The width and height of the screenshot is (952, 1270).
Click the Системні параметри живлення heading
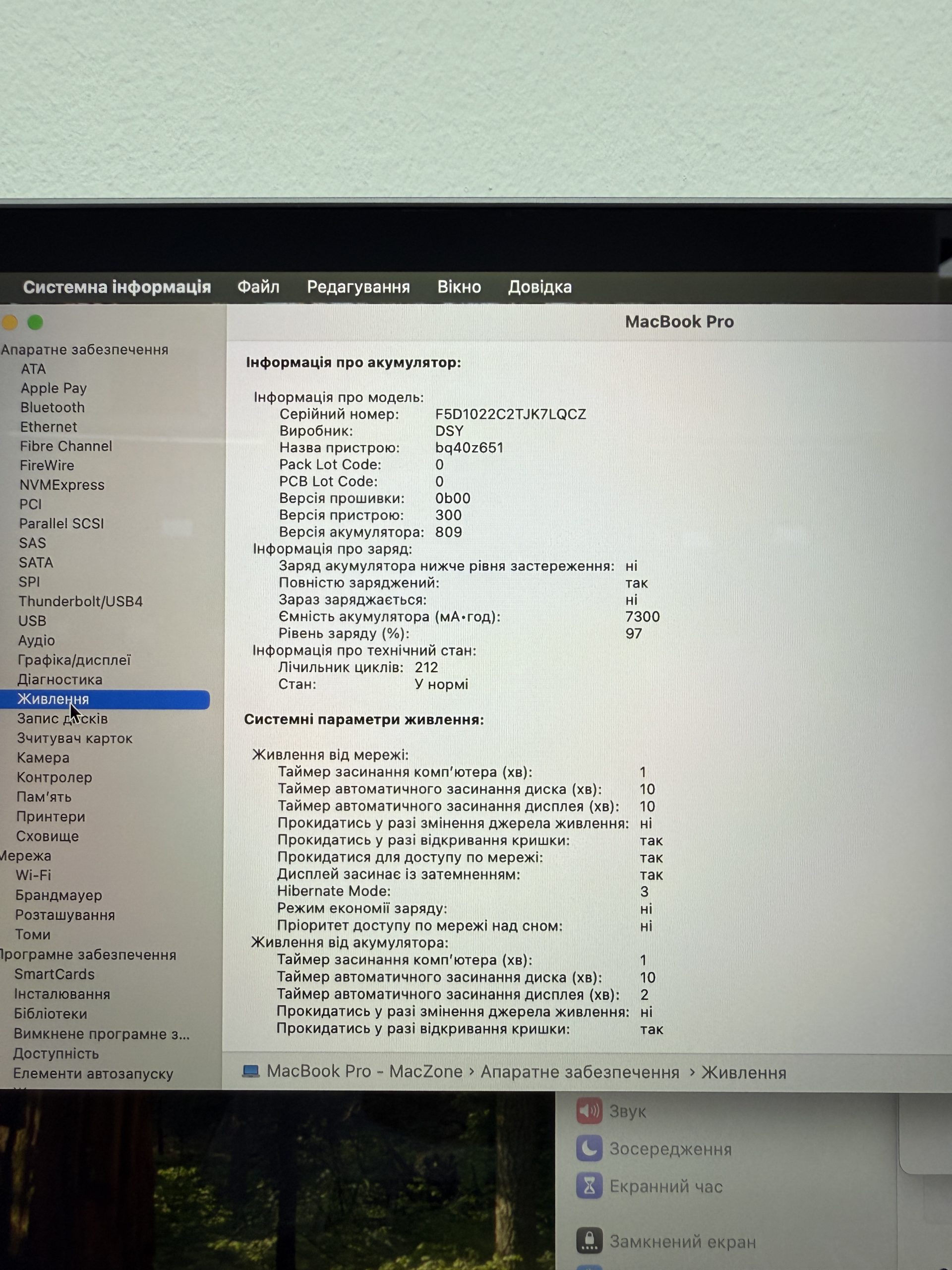pos(364,720)
